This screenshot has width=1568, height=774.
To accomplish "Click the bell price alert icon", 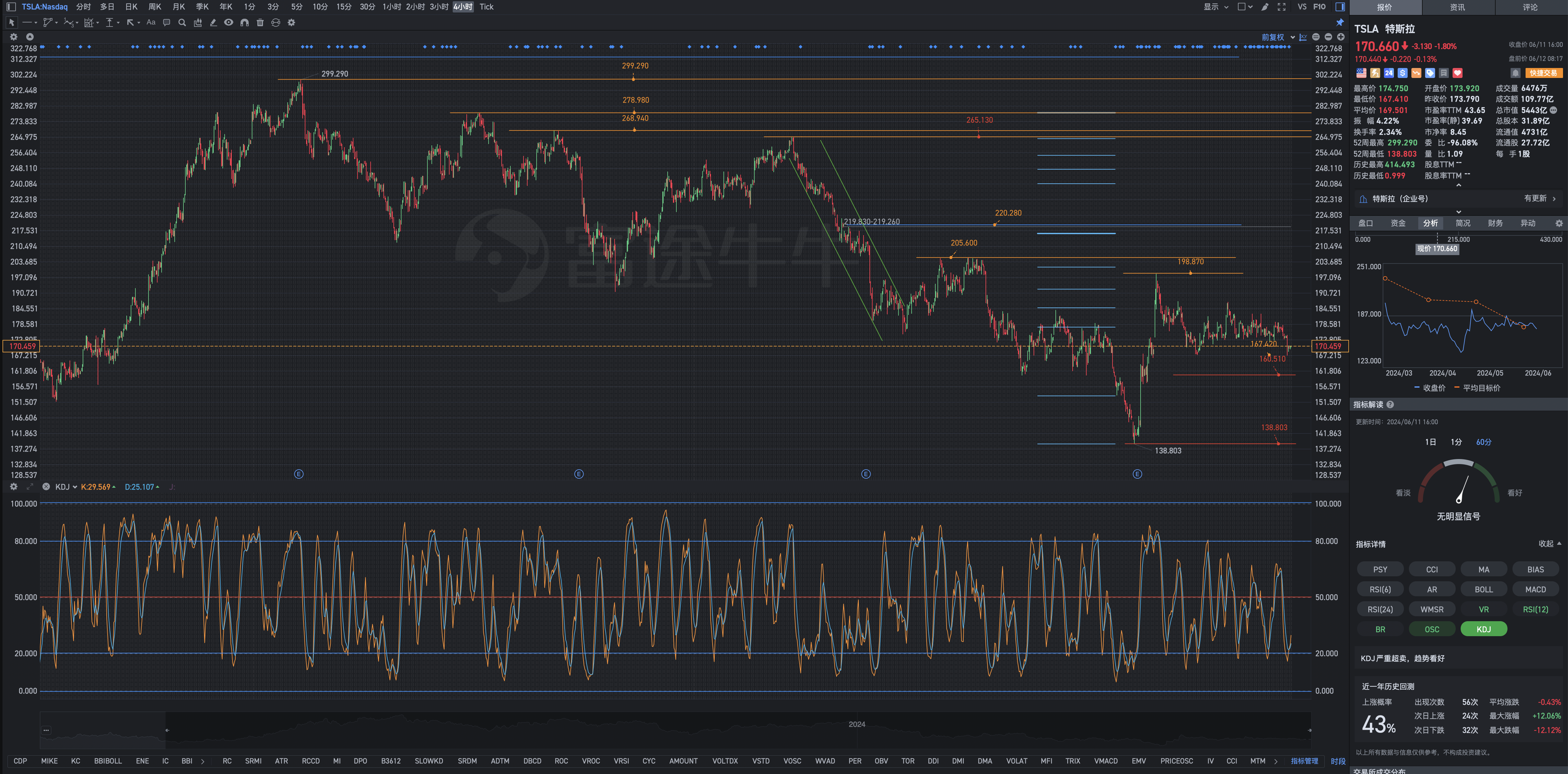I will (x=1516, y=73).
